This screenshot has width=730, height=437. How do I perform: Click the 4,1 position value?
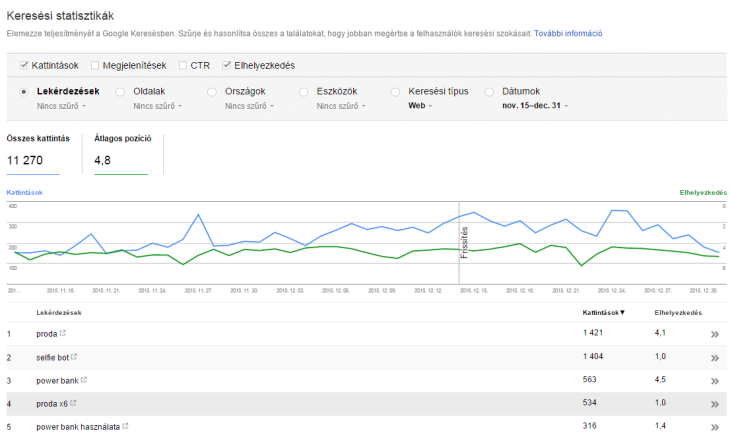coord(660,333)
